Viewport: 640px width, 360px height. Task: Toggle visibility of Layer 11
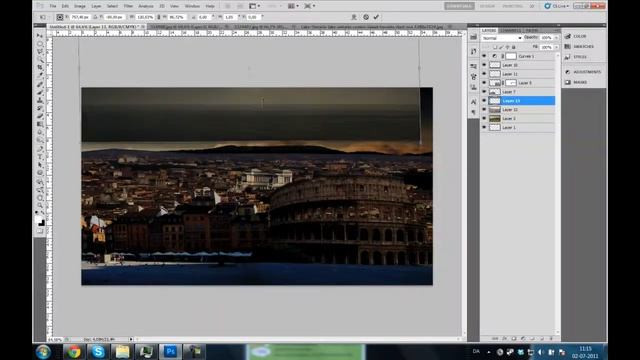[x=484, y=74]
